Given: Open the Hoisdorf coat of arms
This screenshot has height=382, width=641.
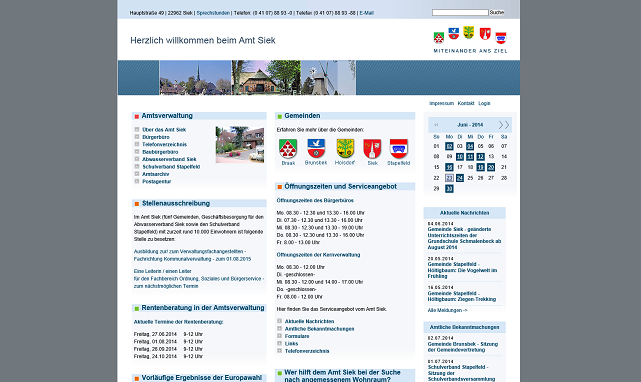Looking at the screenshot, I should tap(345, 149).
